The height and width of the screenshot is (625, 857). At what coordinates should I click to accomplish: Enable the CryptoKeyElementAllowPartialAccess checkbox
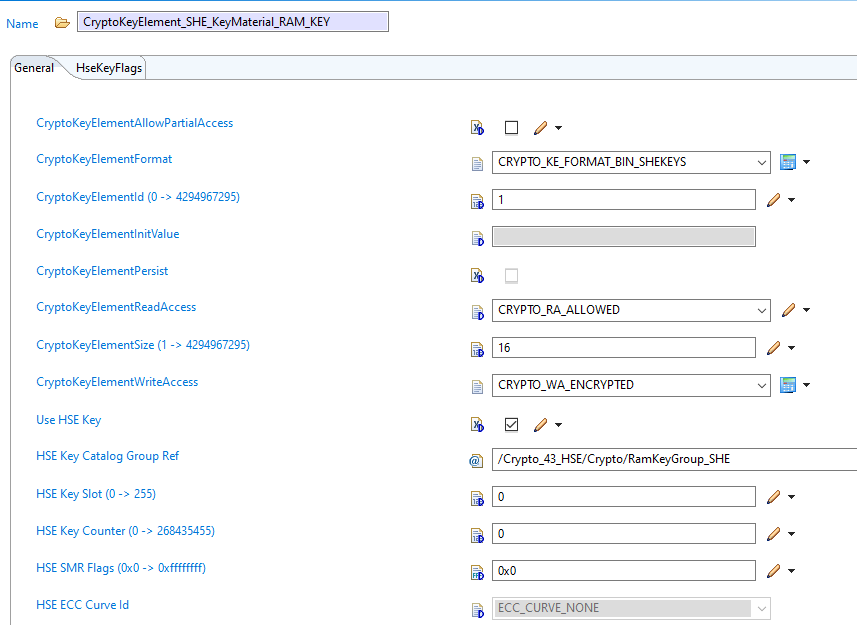(511, 127)
